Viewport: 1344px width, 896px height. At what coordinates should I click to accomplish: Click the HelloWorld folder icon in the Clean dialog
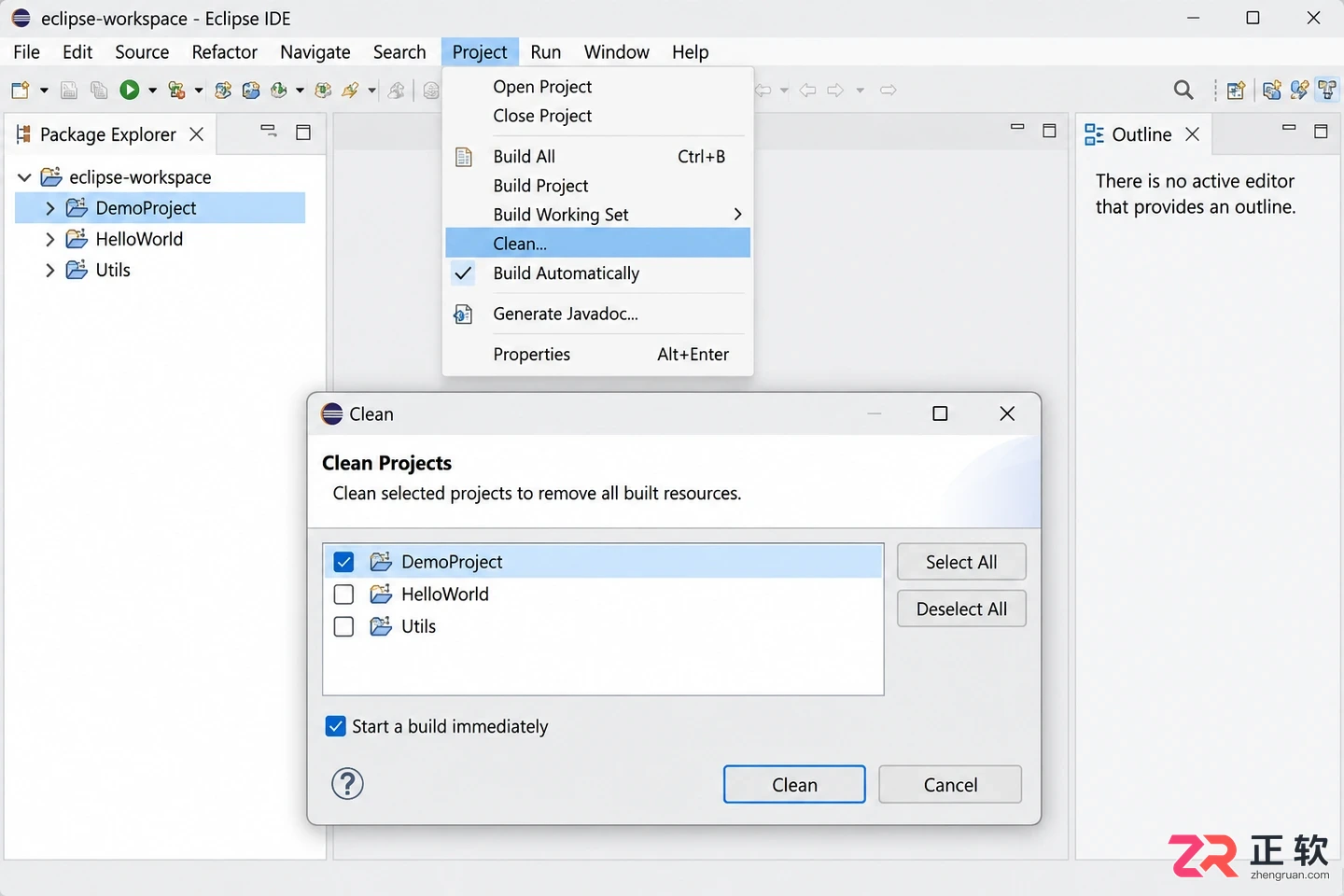[x=381, y=595]
